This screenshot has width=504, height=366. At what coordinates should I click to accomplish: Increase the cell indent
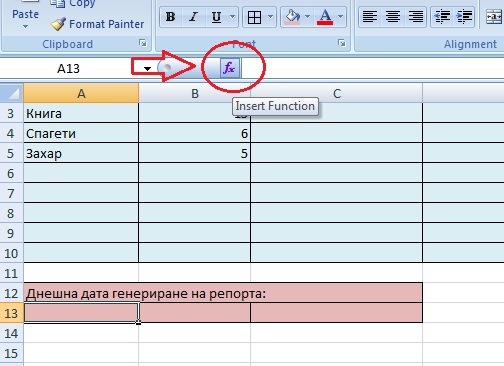[x=464, y=17]
